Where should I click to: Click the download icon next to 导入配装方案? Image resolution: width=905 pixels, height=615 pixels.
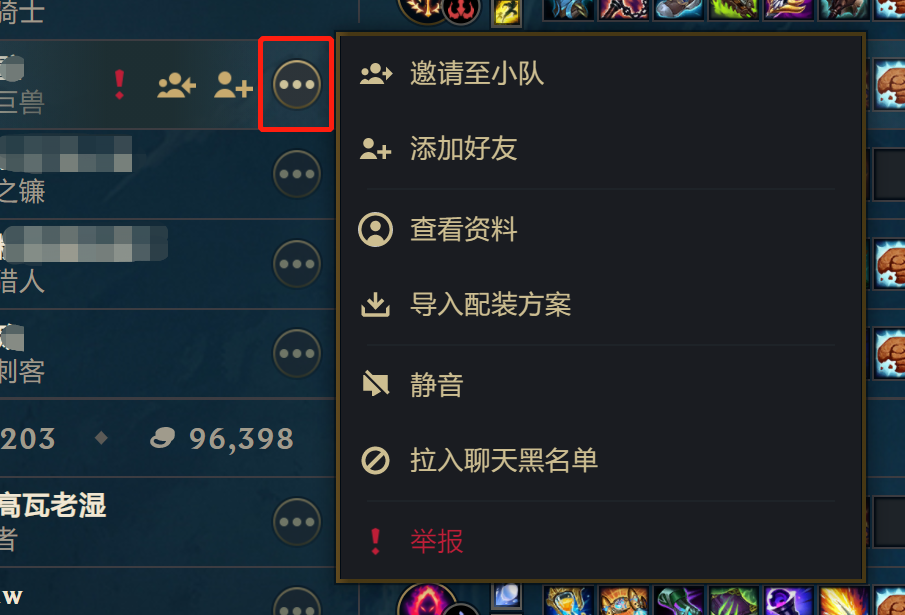click(x=376, y=305)
